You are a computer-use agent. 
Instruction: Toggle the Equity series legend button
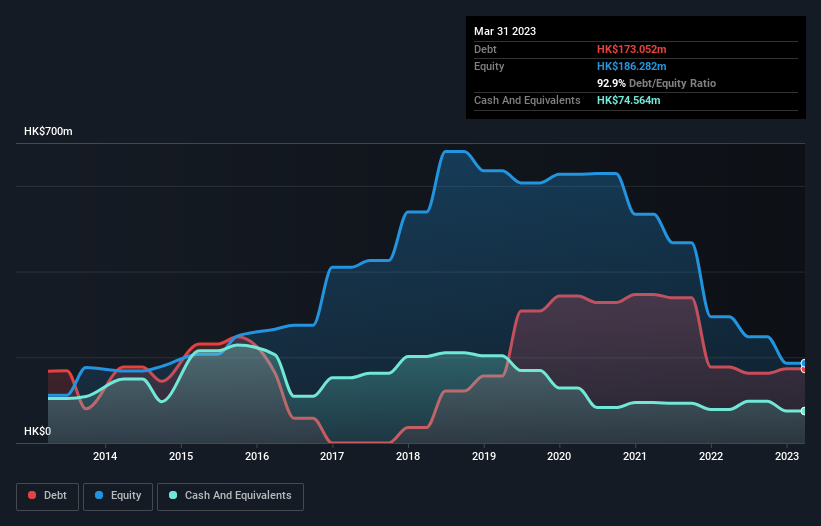pos(118,496)
